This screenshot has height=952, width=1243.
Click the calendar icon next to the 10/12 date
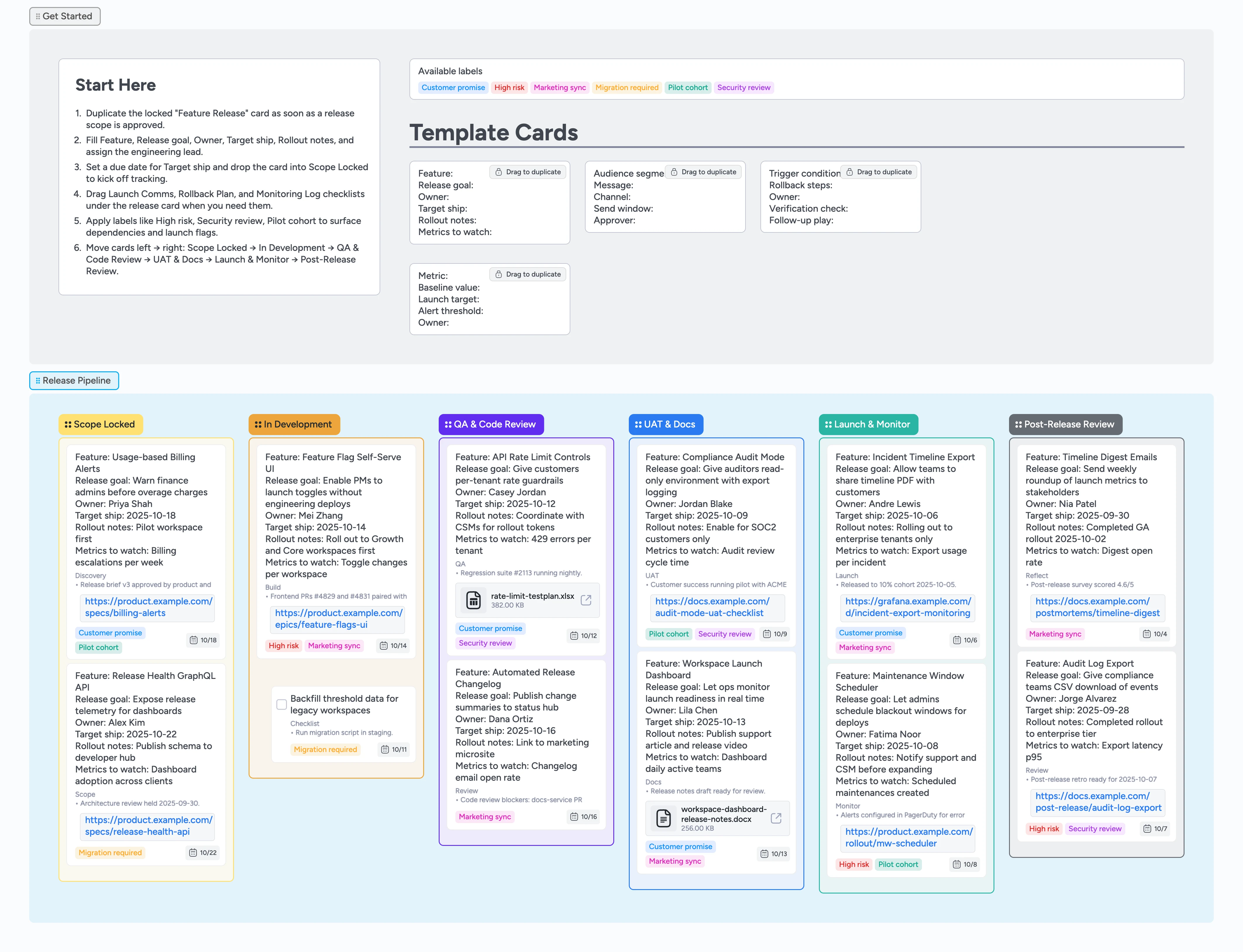[x=574, y=636]
